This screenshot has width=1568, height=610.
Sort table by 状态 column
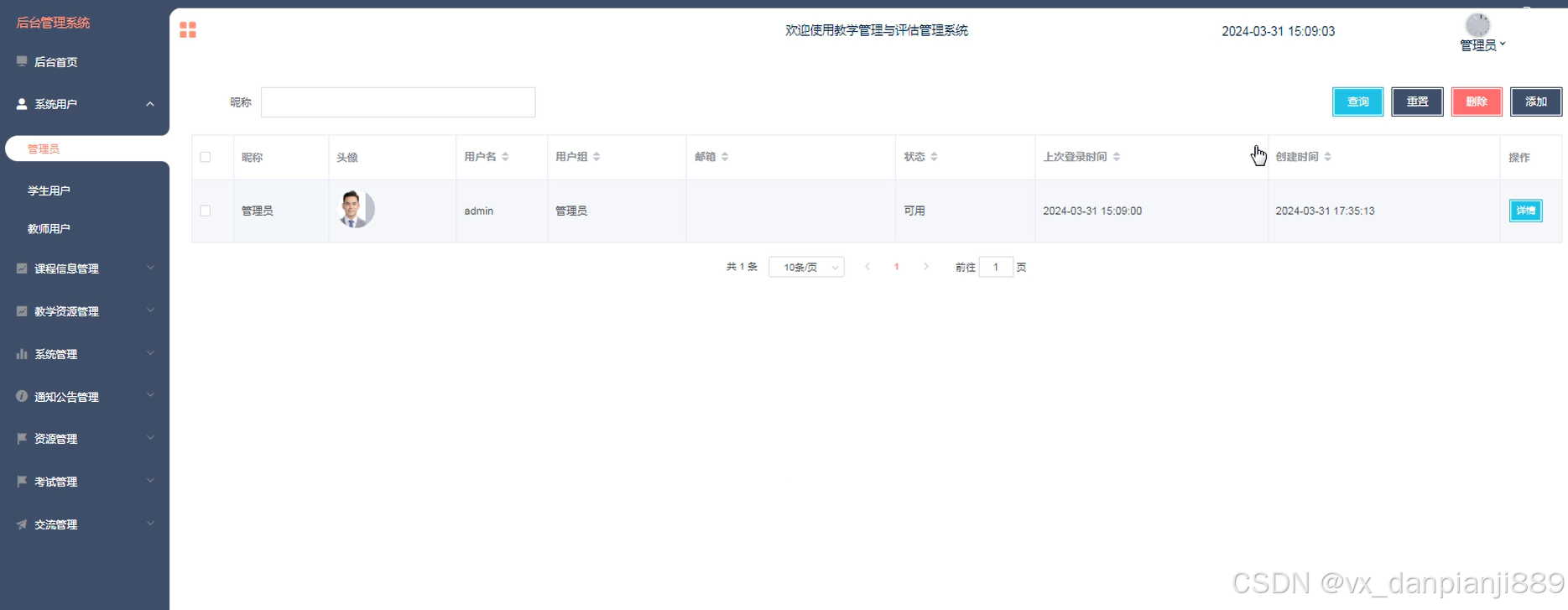[934, 157]
